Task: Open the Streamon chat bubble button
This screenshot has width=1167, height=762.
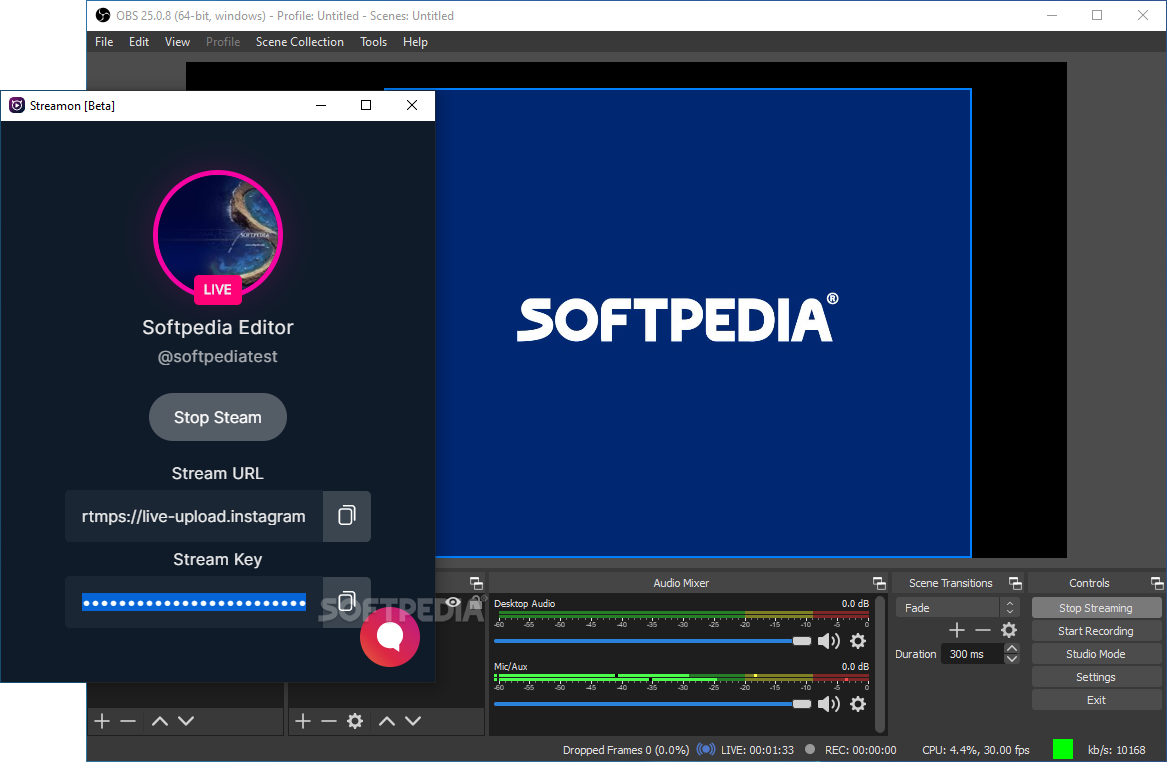Action: tap(390, 637)
